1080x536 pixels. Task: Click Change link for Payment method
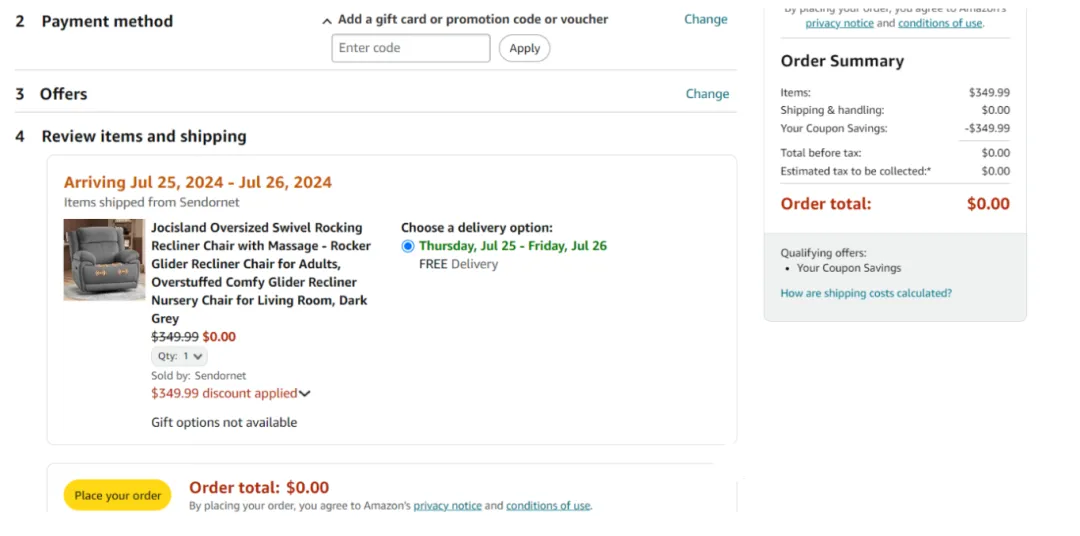click(705, 19)
